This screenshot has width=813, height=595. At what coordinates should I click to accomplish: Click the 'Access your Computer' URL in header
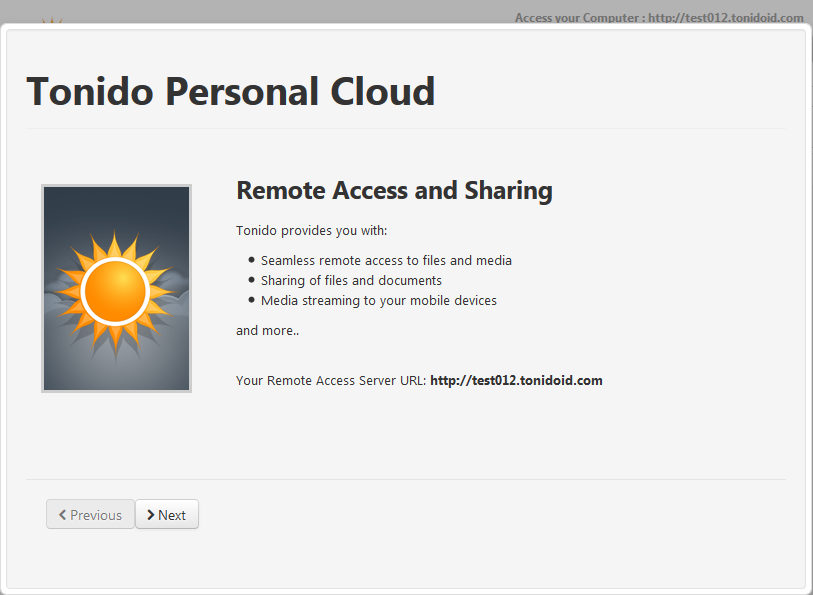(726, 18)
